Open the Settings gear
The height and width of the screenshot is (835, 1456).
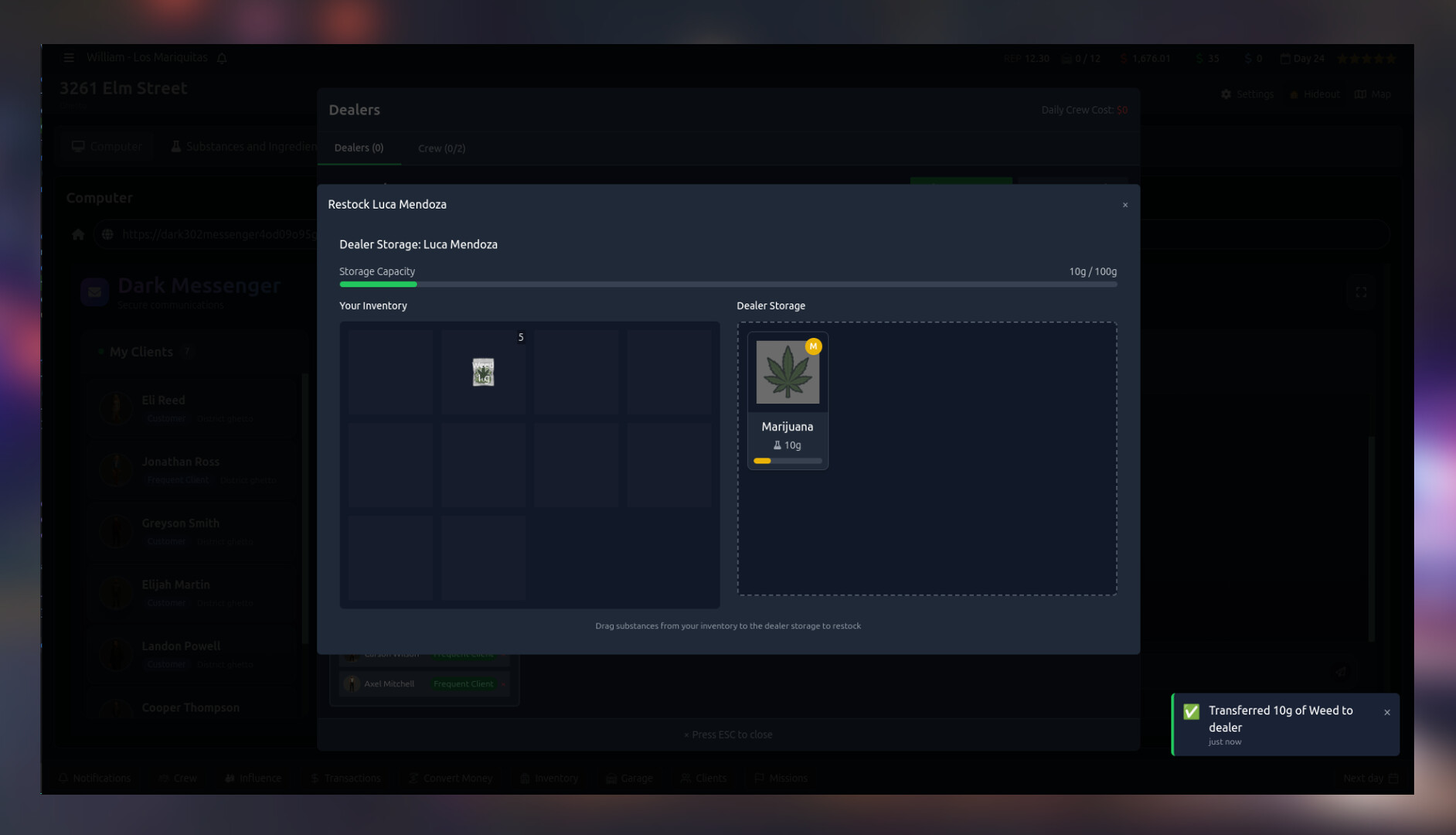coord(1247,94)
